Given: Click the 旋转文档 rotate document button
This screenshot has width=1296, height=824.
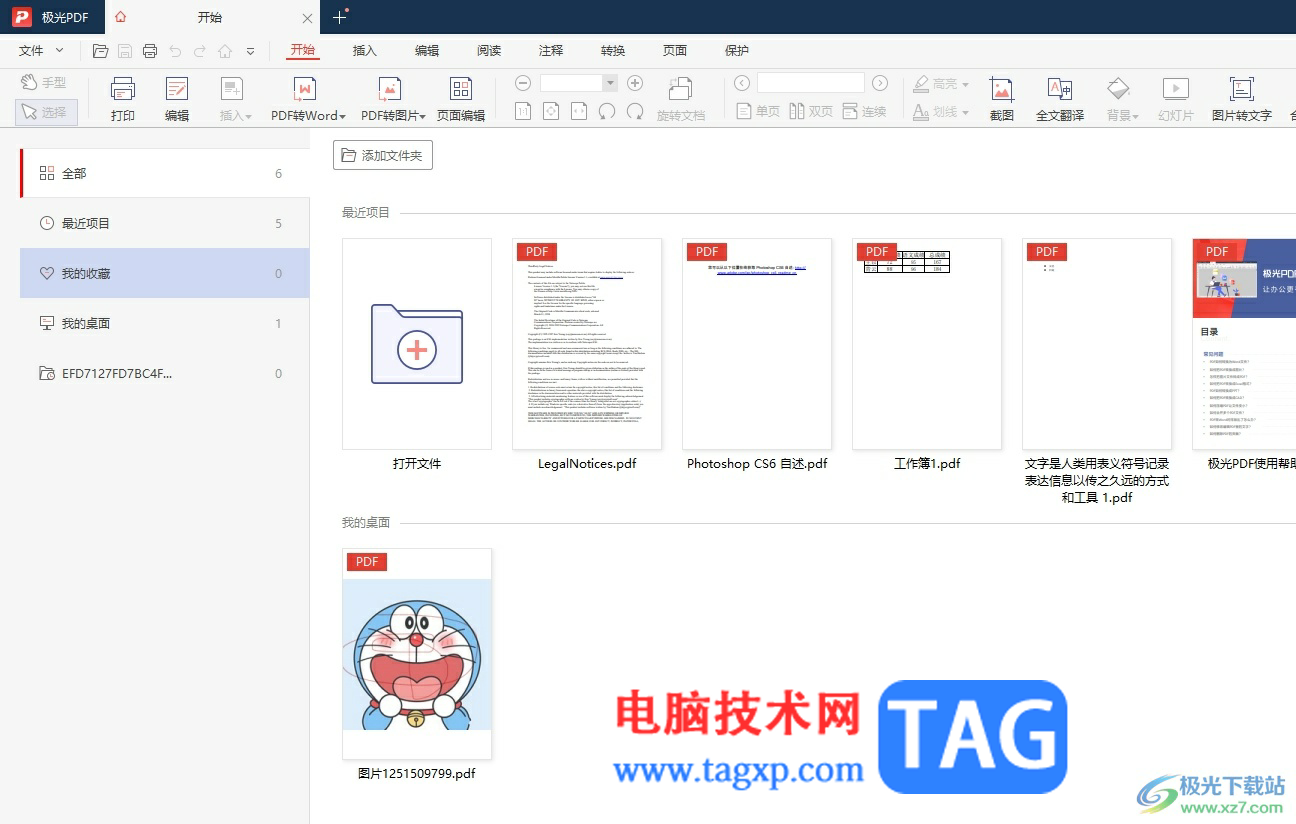Looking at the screenshot, I should pyautogui.click(x=681, y=99).
